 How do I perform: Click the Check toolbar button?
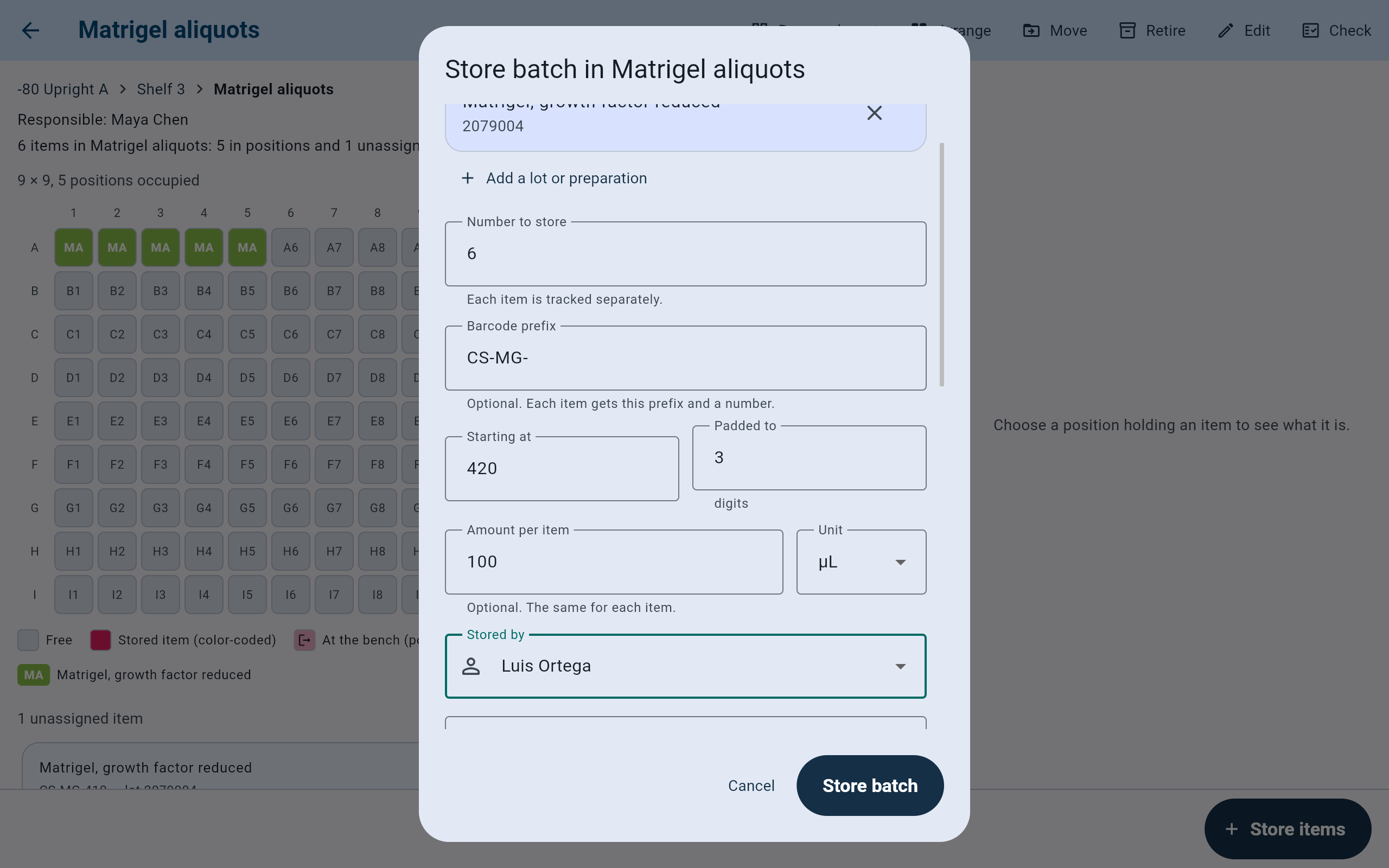click(1336, 30)
